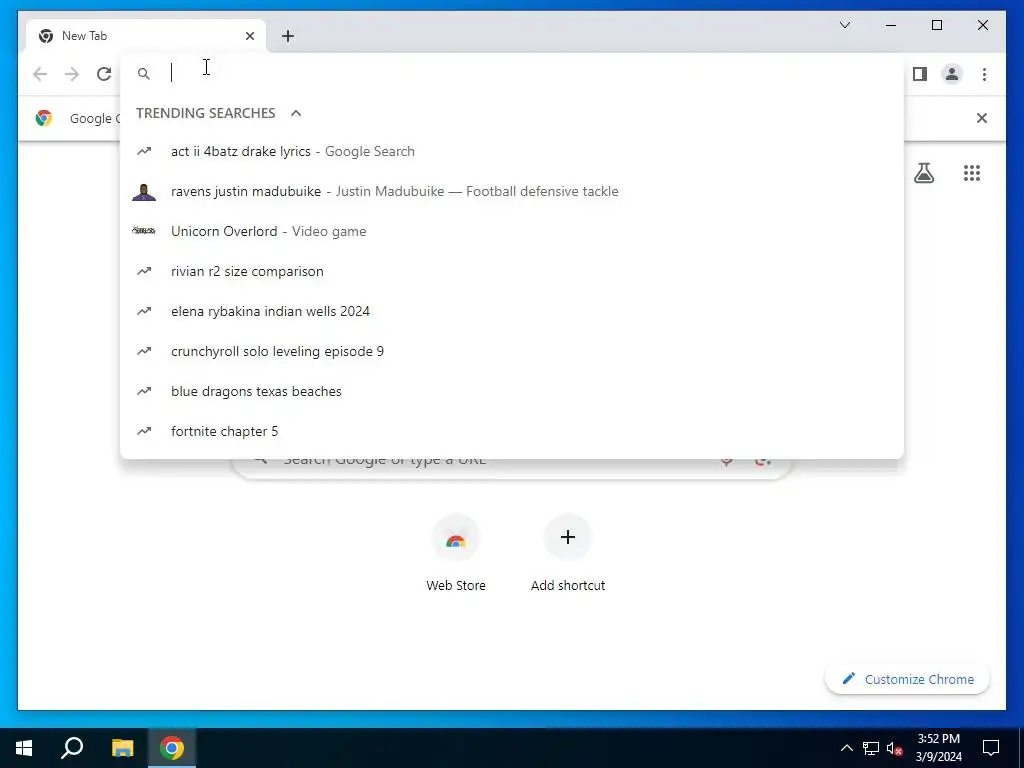Open the tab search chevron
This screenshot has height=768, width=1024.
click(844, 25)
